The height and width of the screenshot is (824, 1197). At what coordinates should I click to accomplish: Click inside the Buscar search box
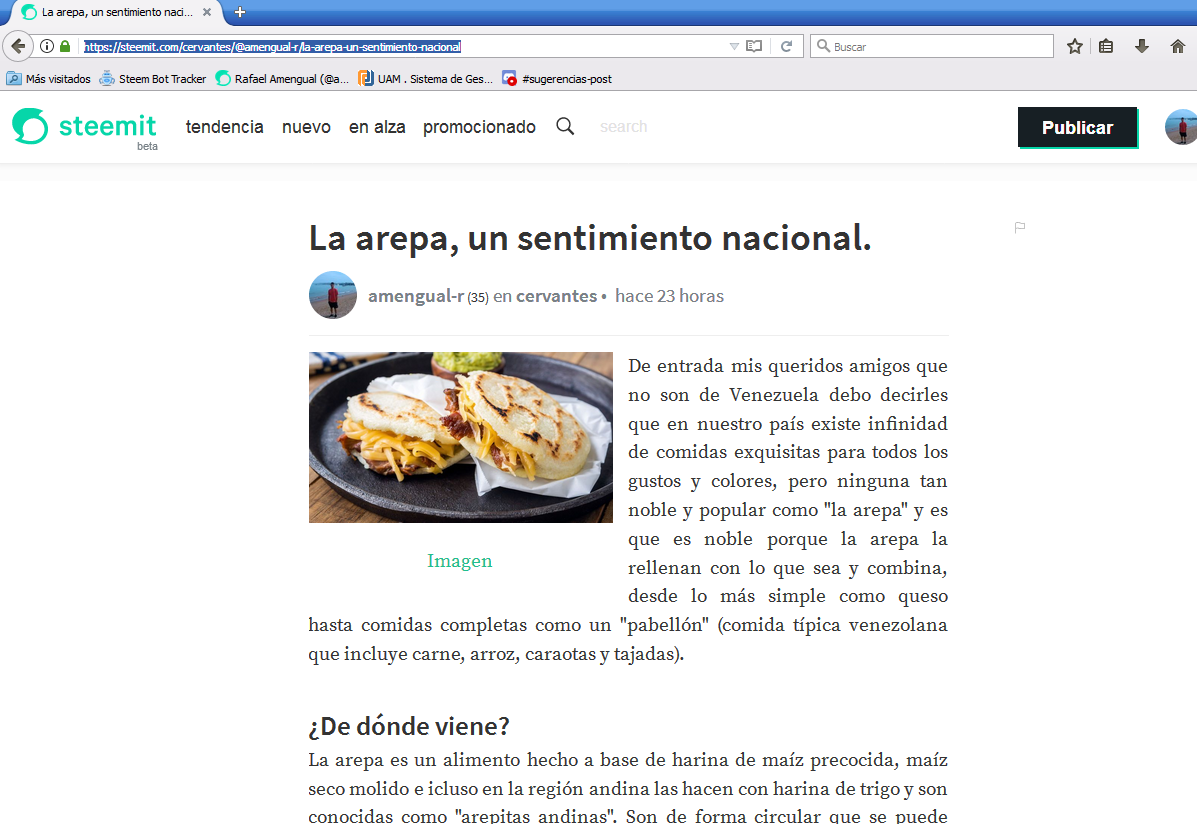931,47
